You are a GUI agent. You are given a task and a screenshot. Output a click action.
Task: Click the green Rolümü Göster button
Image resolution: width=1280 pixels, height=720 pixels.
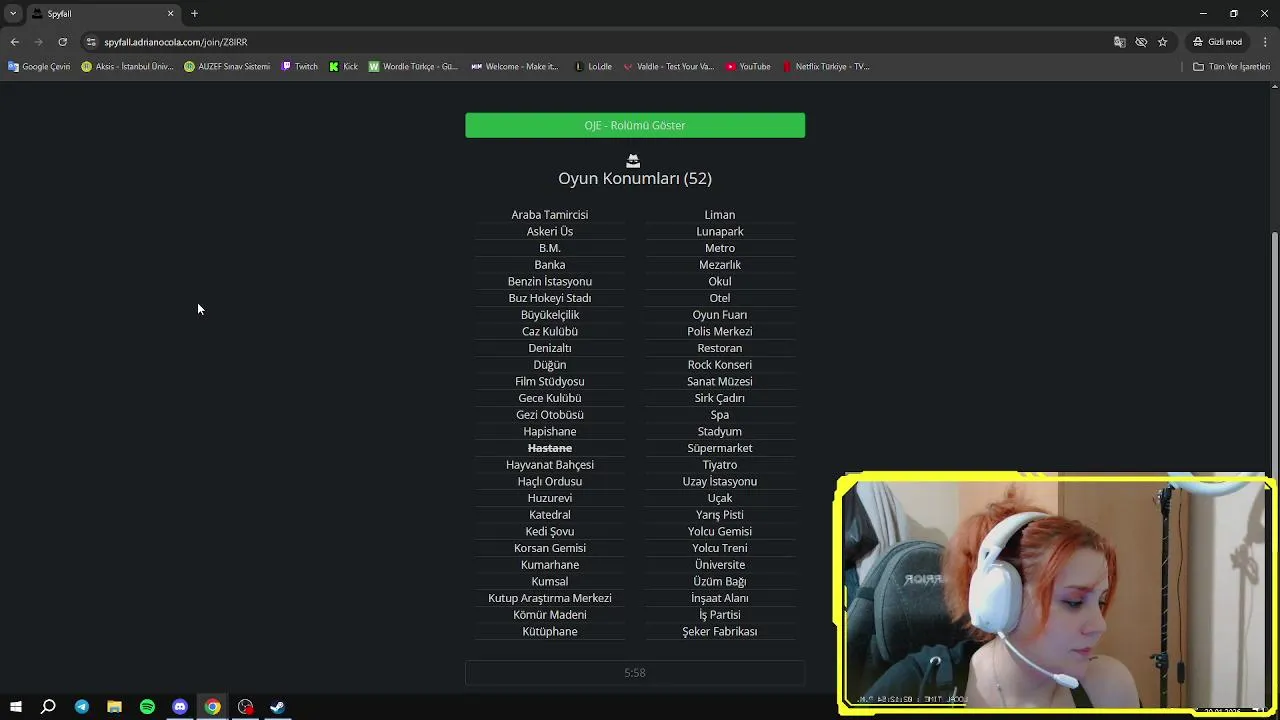point(635,125)
